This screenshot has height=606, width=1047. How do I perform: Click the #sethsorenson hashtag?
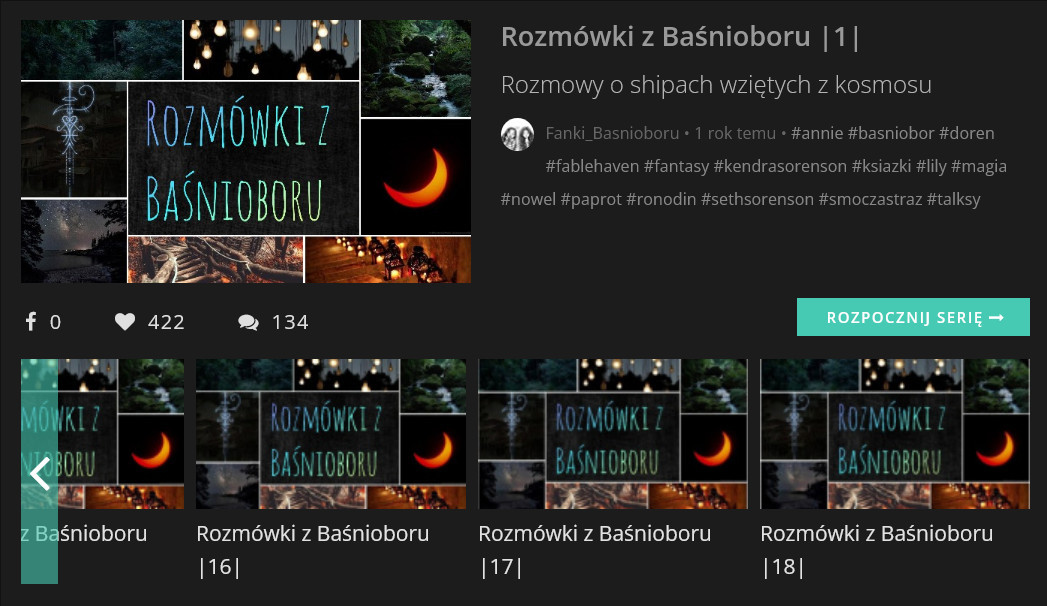pos(757,199)
